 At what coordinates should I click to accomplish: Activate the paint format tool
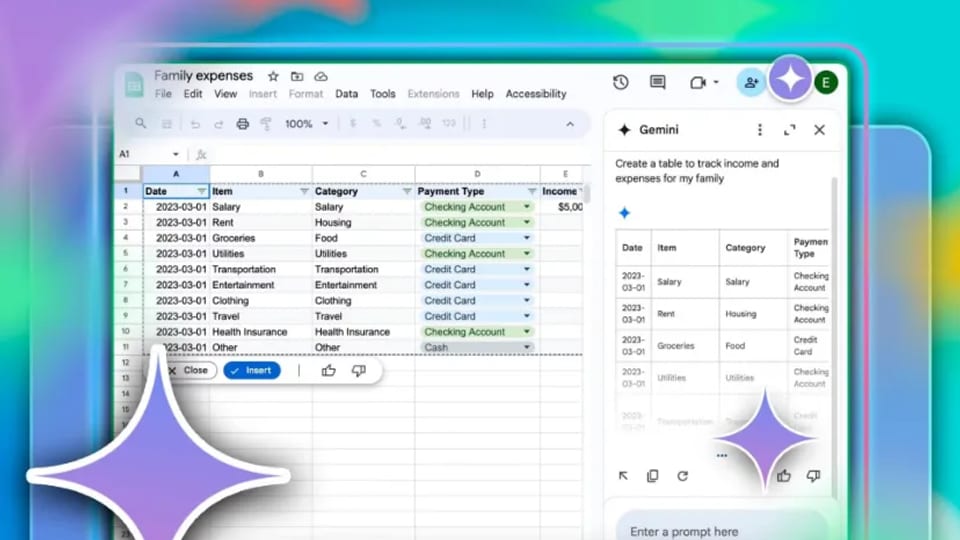click(x=266, y=124)
